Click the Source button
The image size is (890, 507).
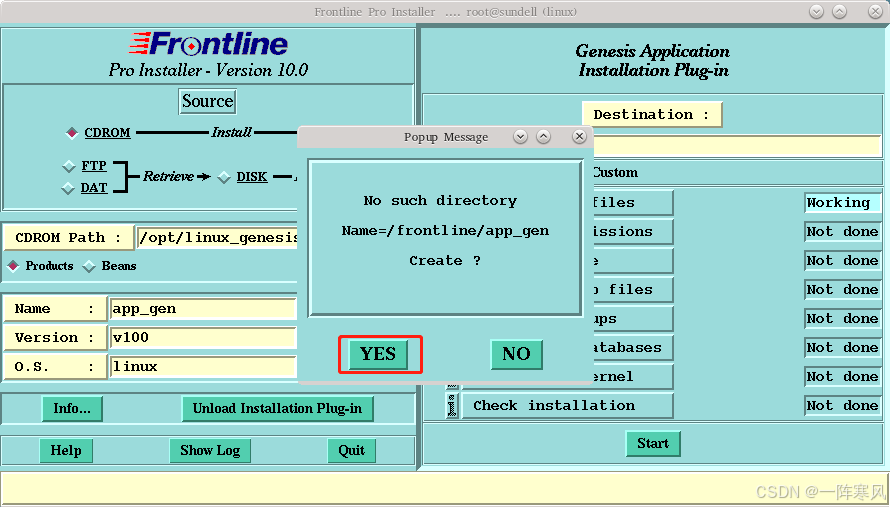click(x=207, y=101)
